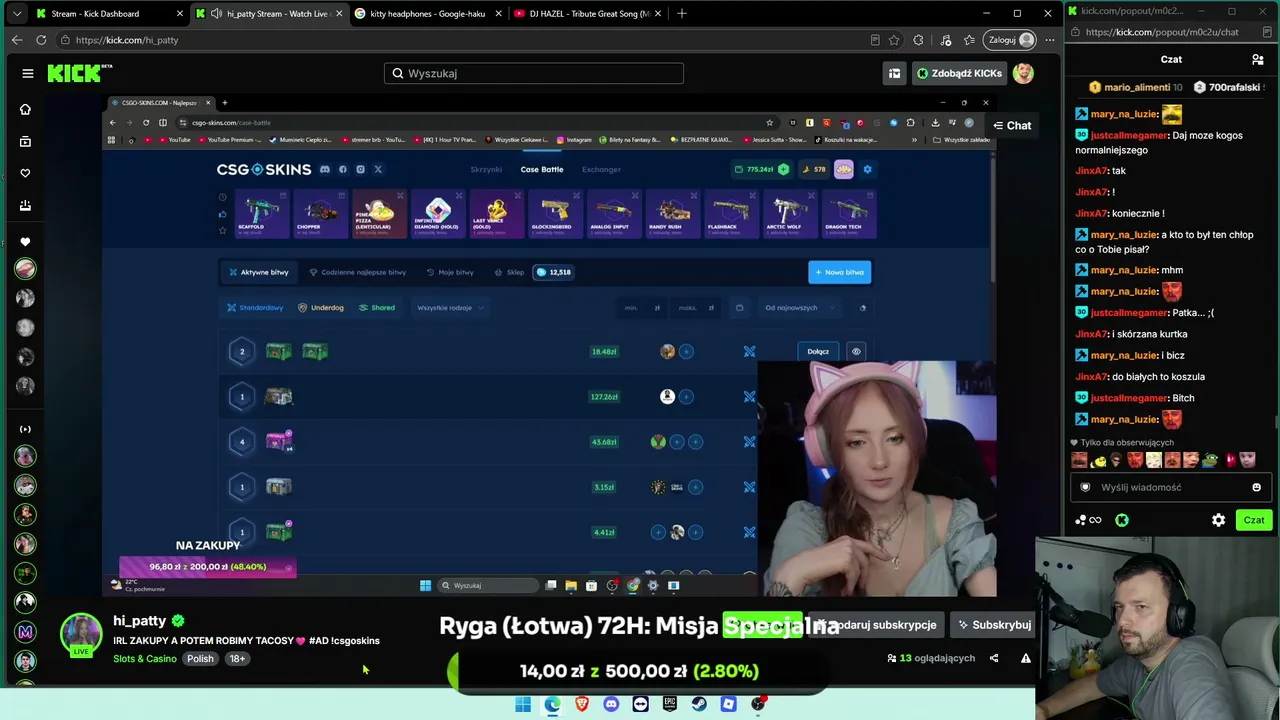Bookmark the page with the star icon

[x=893, y=40]
